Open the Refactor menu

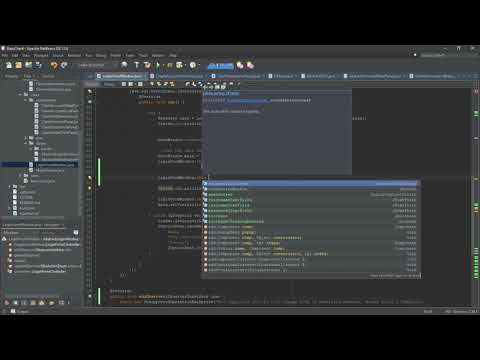(74, 55)
